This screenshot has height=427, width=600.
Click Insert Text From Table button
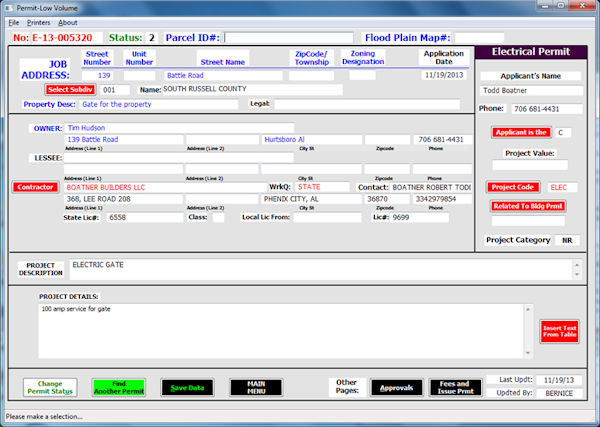559,331
